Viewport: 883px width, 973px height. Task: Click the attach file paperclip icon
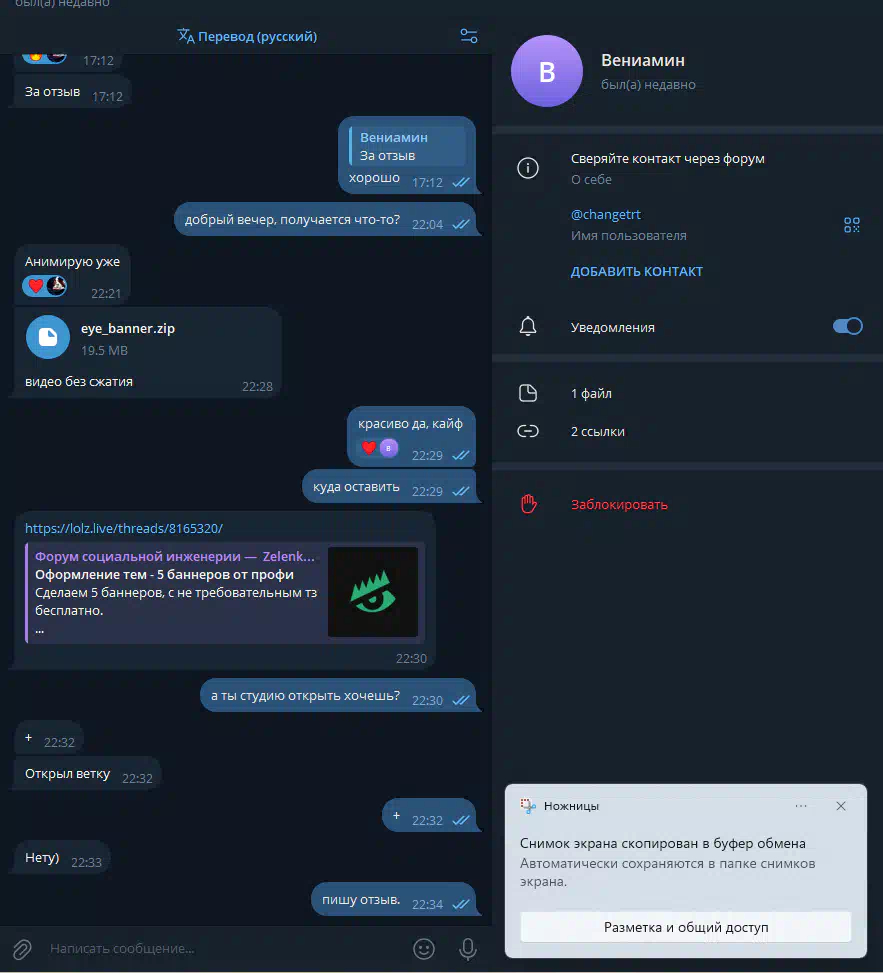click(x=22, y=949)
